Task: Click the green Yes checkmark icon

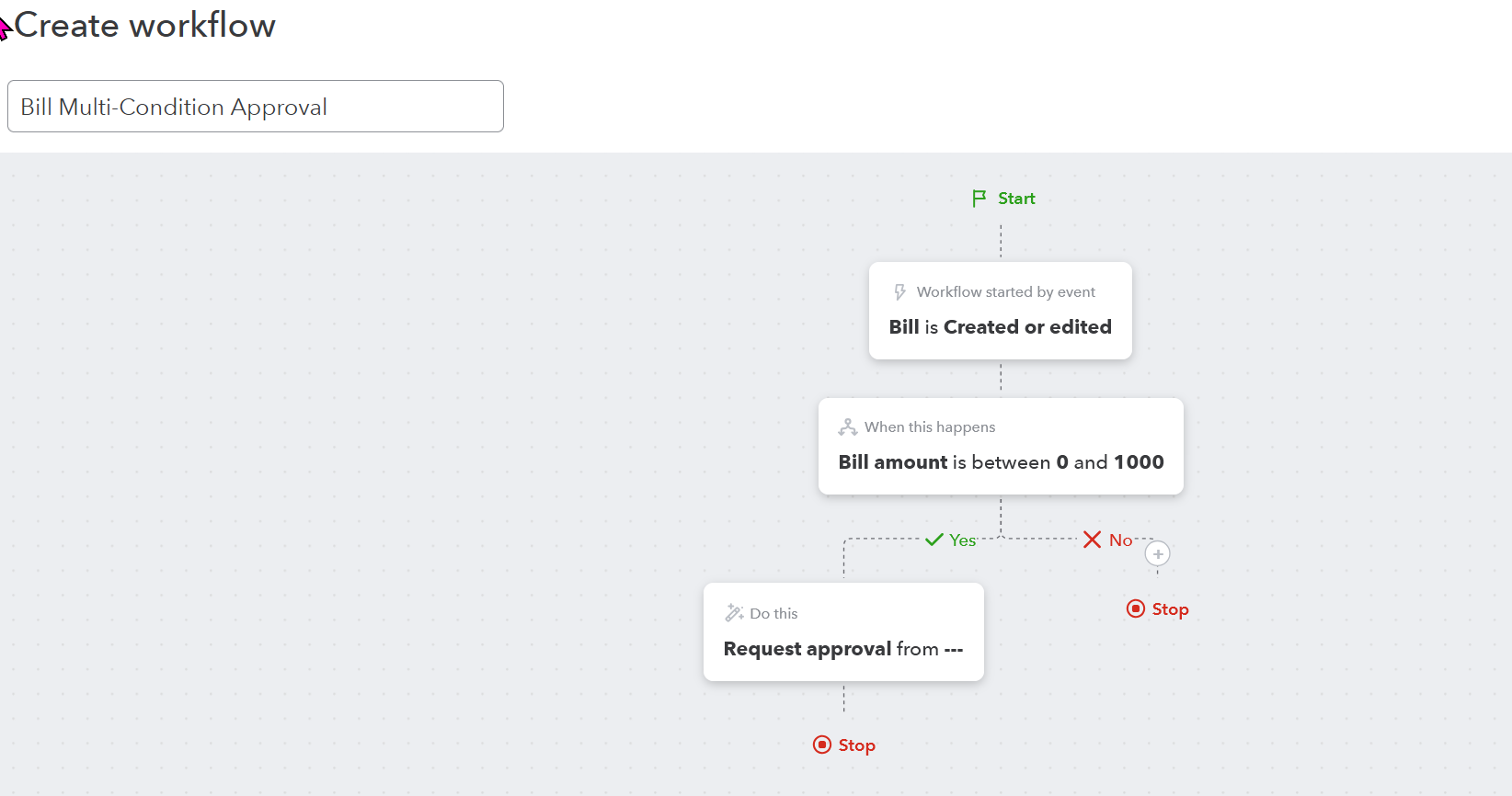Action: pyautogui.click(x=934, y=540)
